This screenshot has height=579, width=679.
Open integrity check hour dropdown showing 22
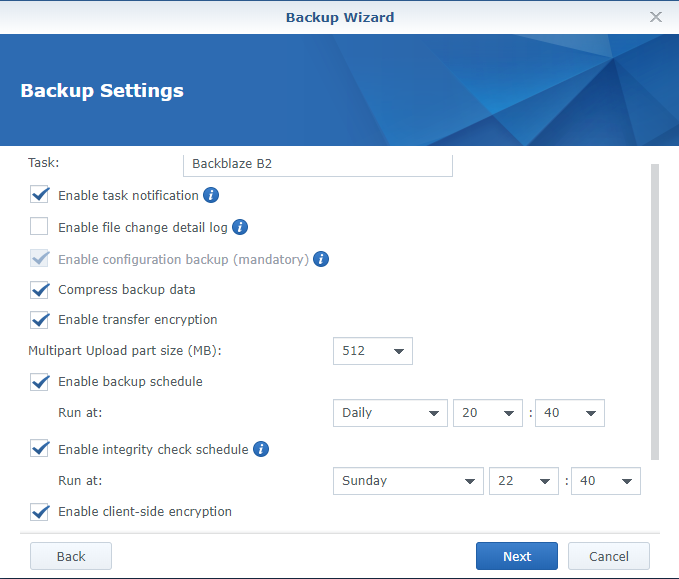524,481
